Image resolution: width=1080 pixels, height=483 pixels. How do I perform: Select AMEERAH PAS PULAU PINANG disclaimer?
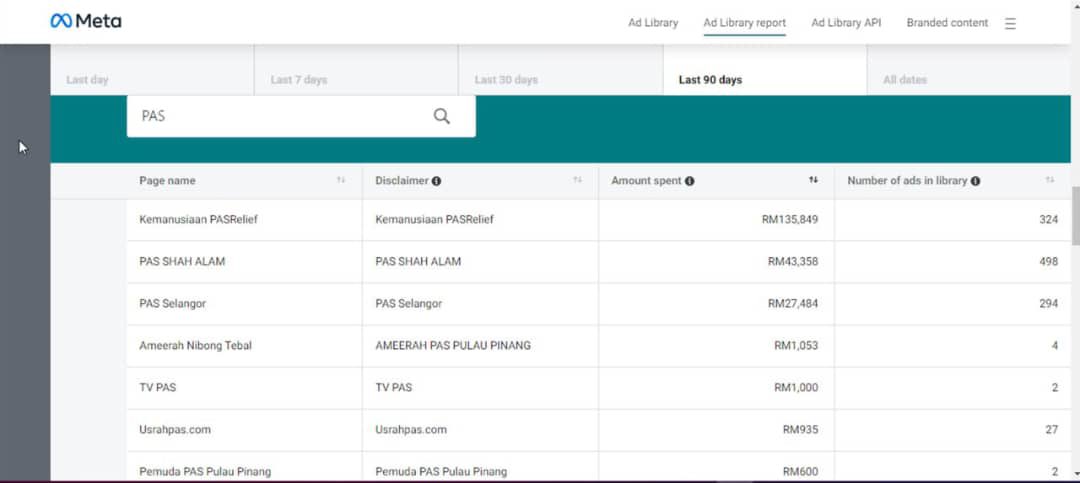pos(453,345)
